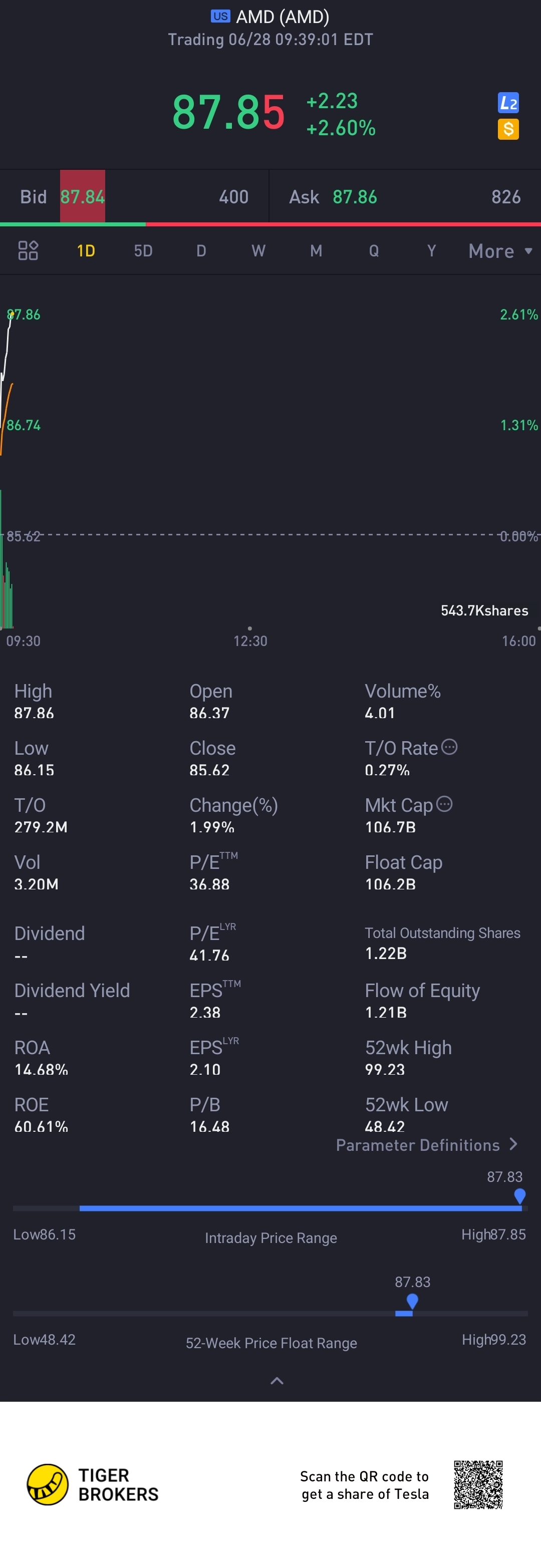Tap the info icon beside T/O Rate

(449, 747)
